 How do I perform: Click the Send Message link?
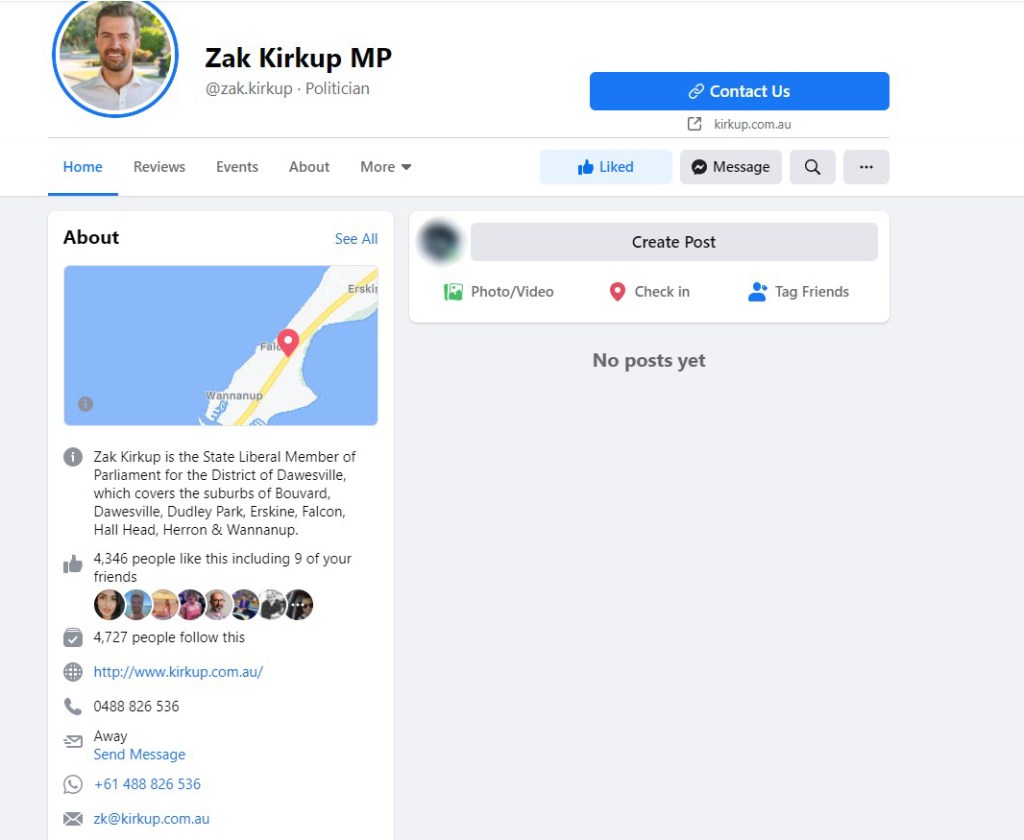tap(139, 754)
